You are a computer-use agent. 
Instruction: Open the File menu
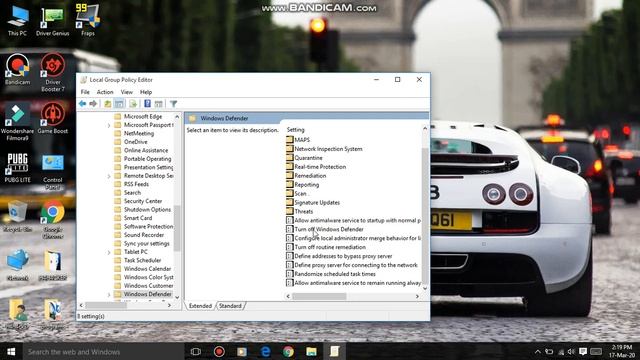(x=85, y=92)
